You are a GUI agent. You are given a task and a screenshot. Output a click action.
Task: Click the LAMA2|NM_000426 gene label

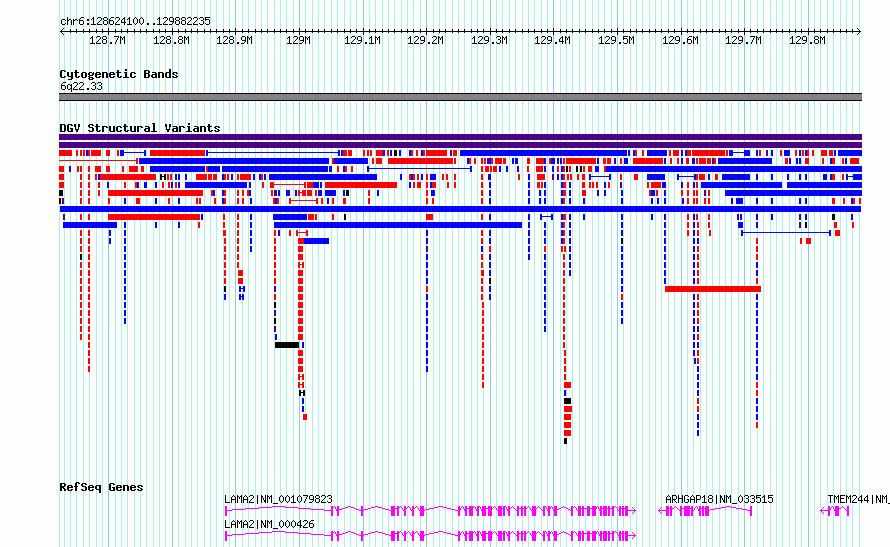point(269,524)
